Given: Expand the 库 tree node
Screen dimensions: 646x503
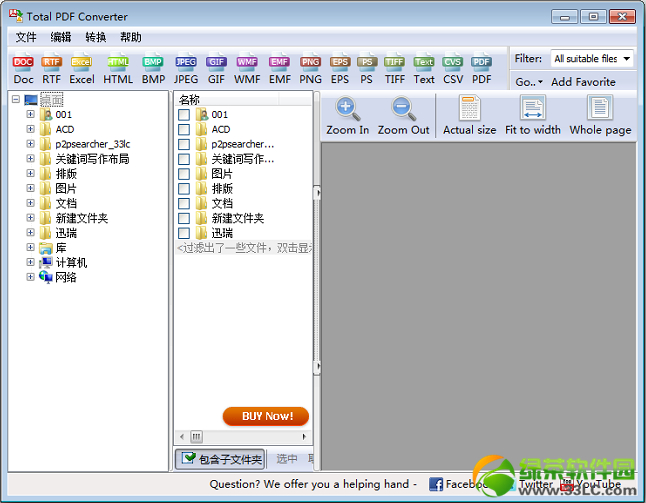Looking at the screenshot, I should pos(30,247).
